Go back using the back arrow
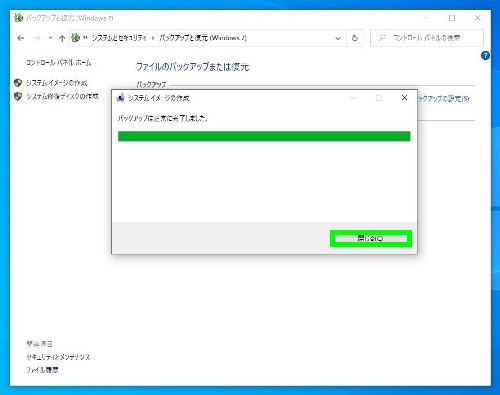This screenshot has height=395, width=500. click(21, 38)
